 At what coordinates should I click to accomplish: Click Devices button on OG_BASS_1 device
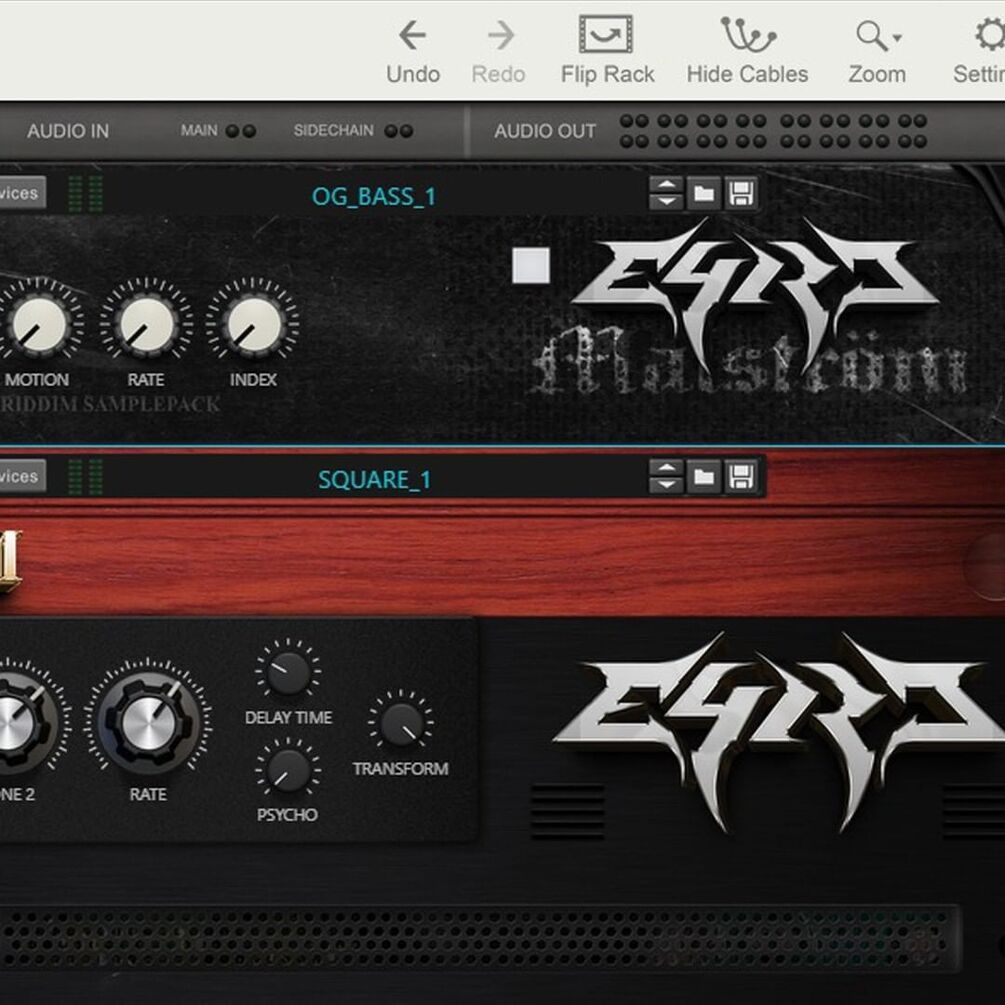tap(22, 193)
